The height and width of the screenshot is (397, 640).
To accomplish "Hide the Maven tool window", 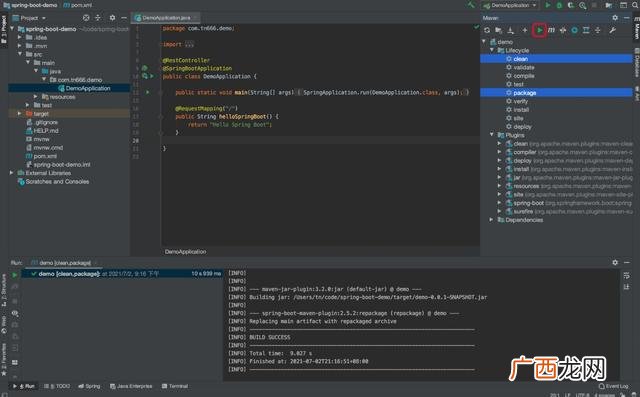I will pos(627,18).
